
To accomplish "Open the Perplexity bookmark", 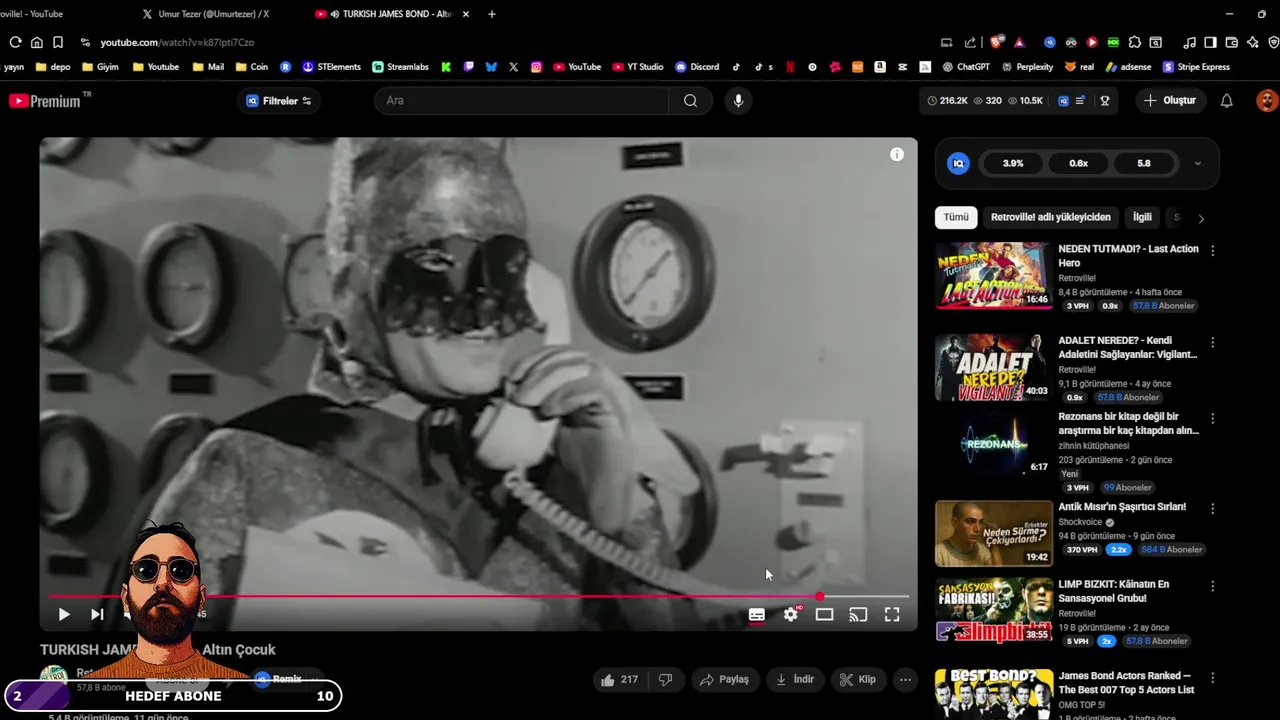I will [x=1026, y=67].
